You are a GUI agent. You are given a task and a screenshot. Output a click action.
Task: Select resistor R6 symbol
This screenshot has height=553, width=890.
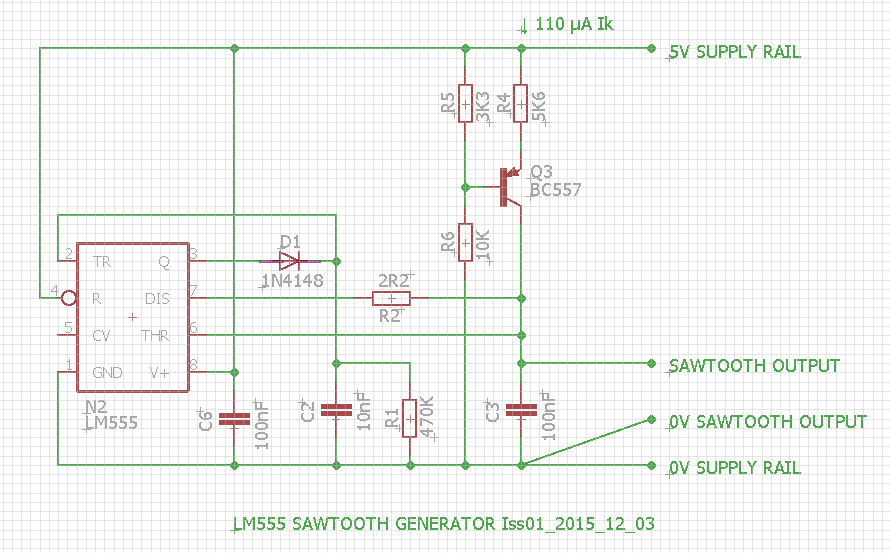[x=465, y=242]
